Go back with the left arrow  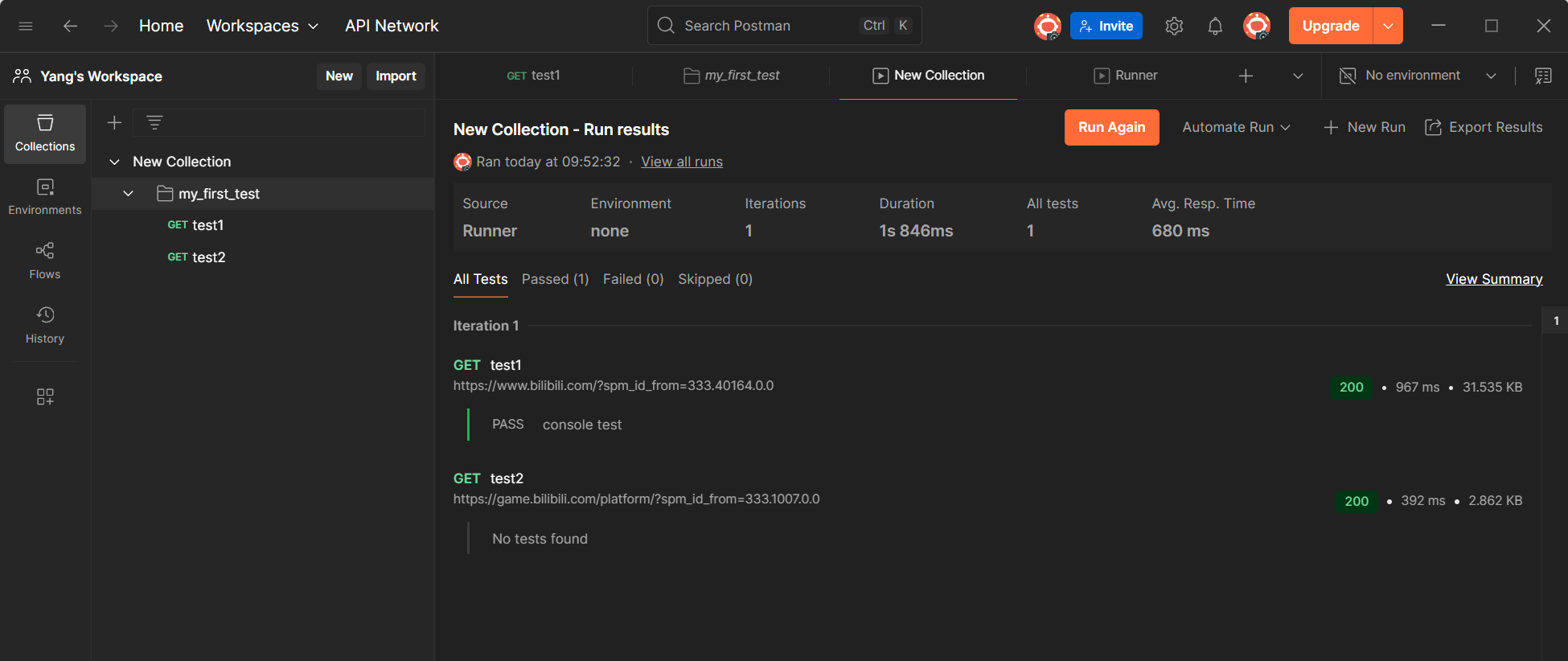point(70,26)
